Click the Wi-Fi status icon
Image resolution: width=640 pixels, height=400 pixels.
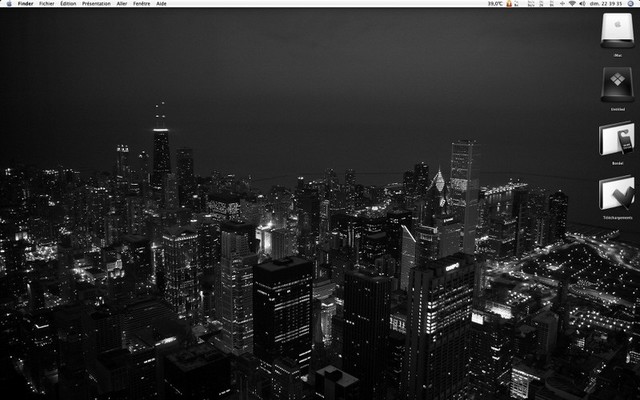[572, 3]
